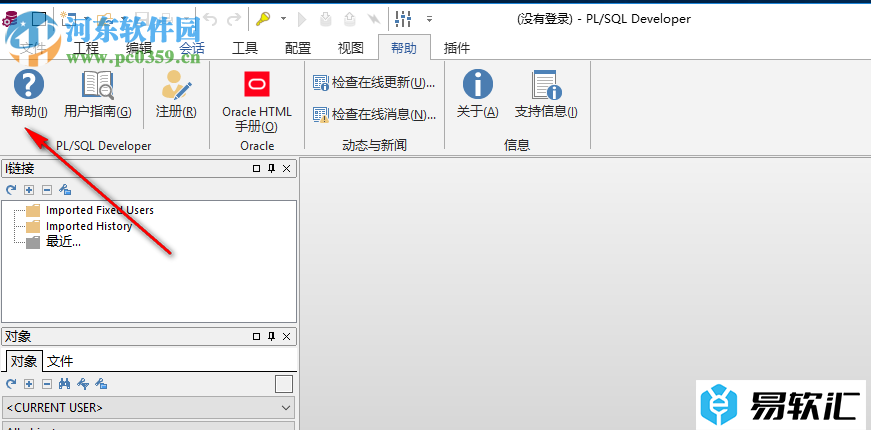Refresh the 链接 connection list
Image resolution: width=871 pixels, height=430 pixels.
tap(11, 190)
